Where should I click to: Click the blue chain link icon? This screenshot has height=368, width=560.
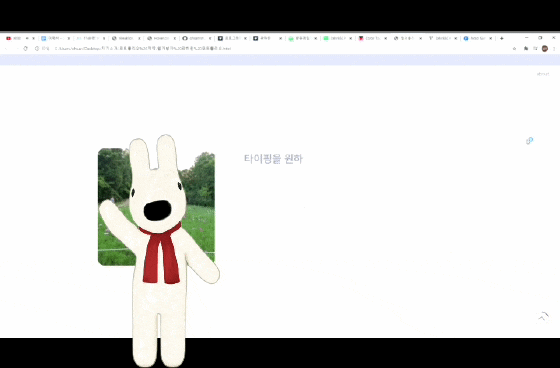coord(529,141)
